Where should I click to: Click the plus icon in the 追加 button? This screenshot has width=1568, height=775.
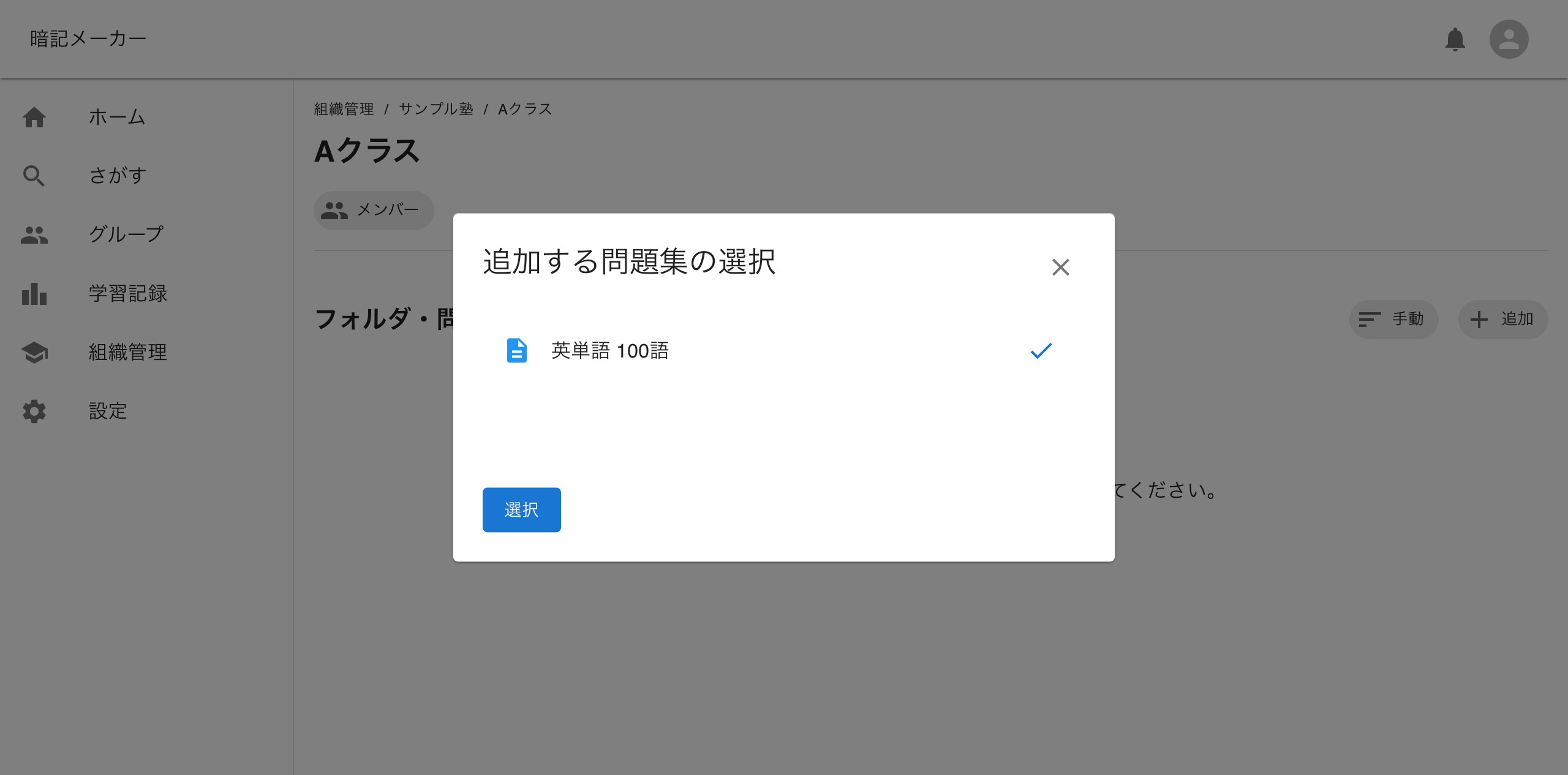(1479, 319)
